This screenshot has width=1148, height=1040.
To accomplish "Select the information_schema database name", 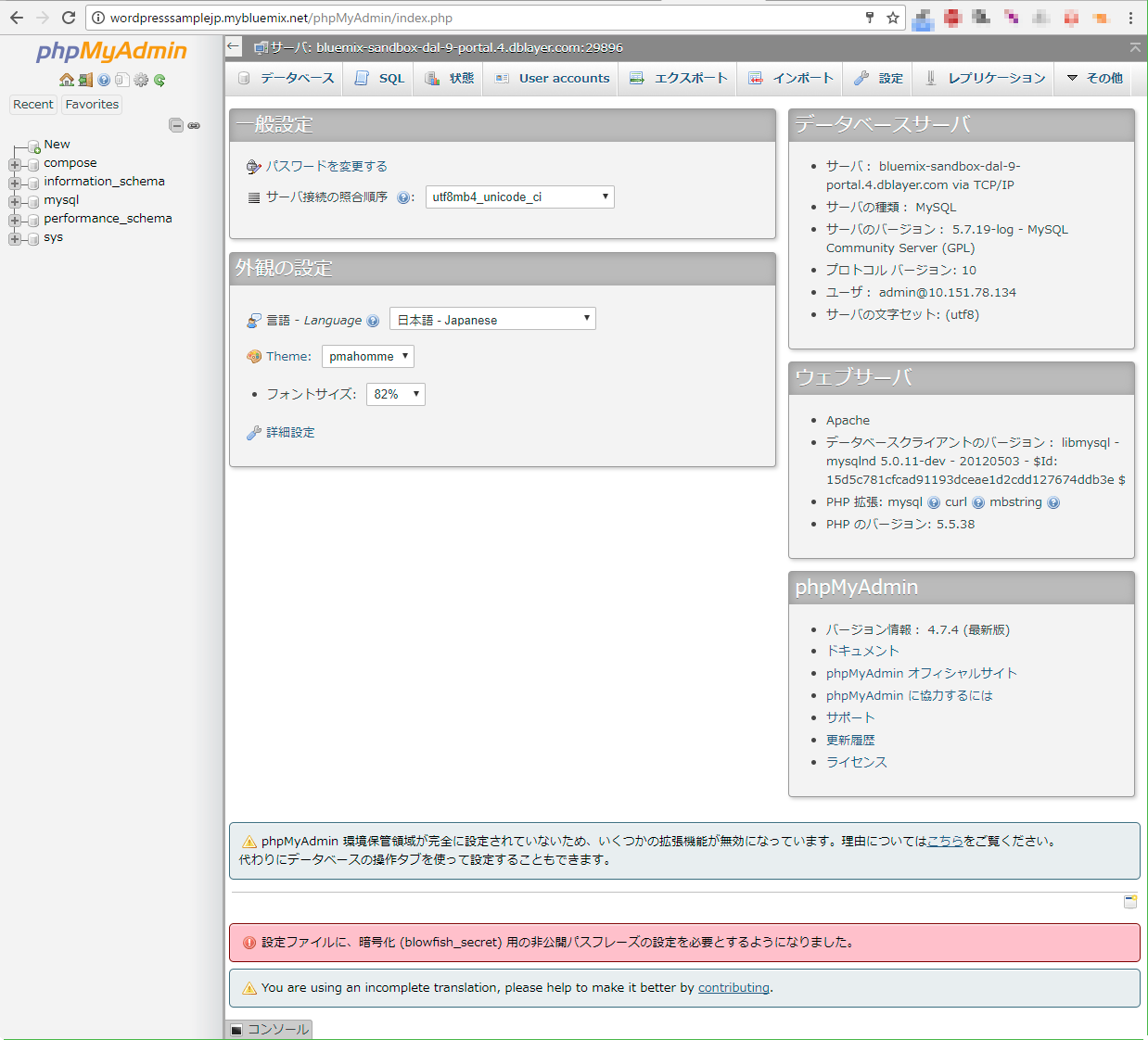I will tap(104, 182).
